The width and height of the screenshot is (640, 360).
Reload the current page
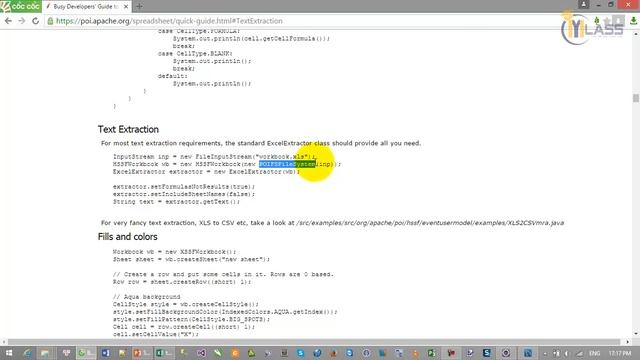pyautogui.click(x=36, y=21)
